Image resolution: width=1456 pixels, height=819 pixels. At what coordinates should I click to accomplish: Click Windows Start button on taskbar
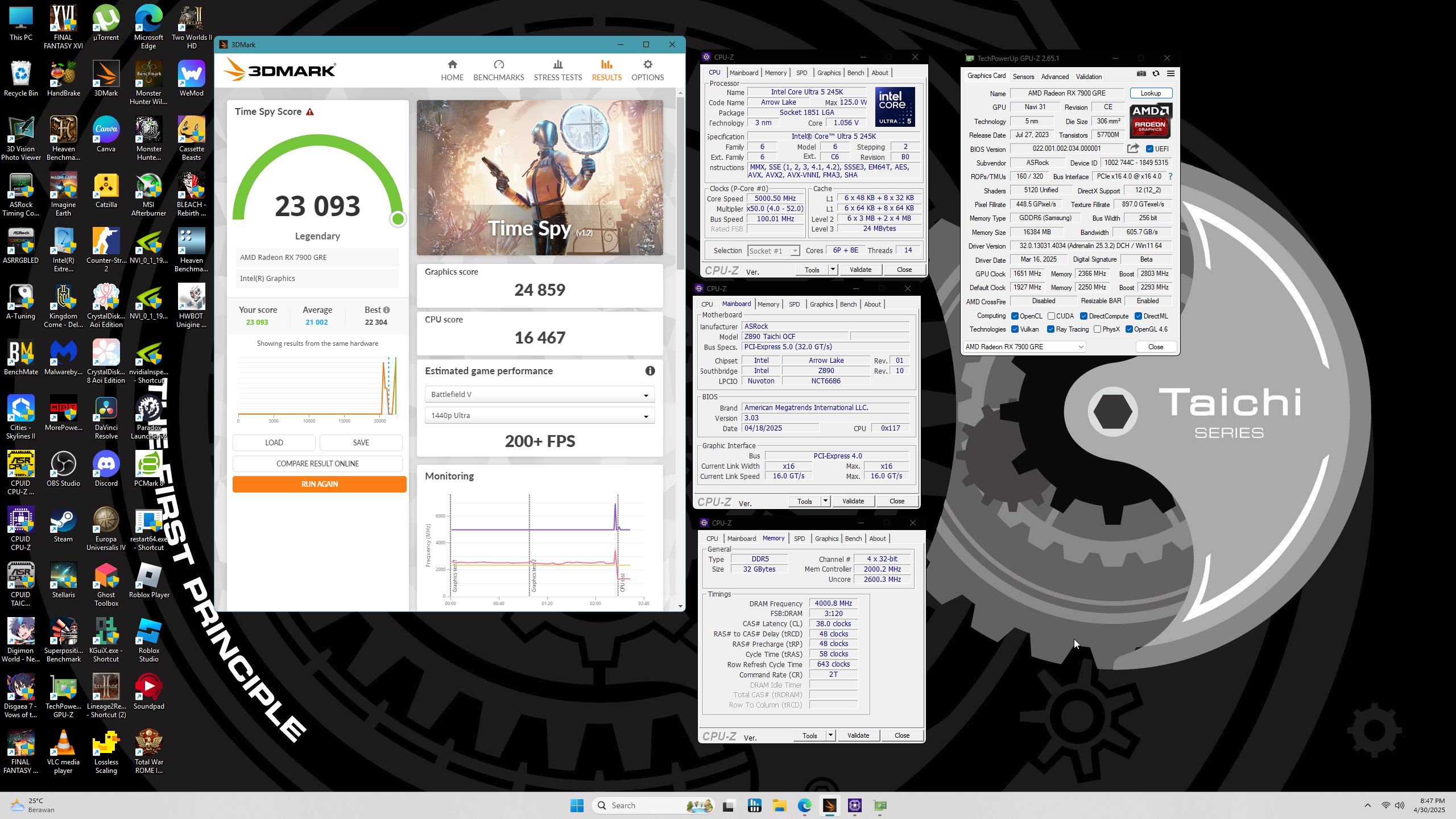[577, 805]
